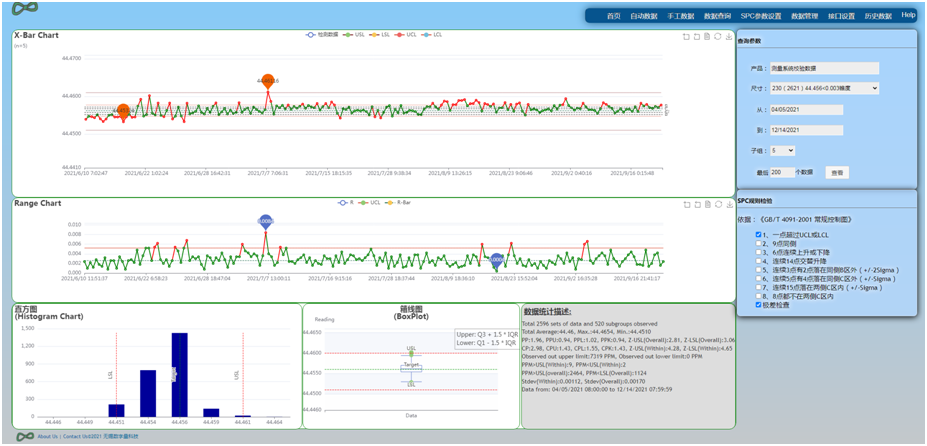Open SPC参数设置 menu item
The image size is (927, 446).
[761, 16]
